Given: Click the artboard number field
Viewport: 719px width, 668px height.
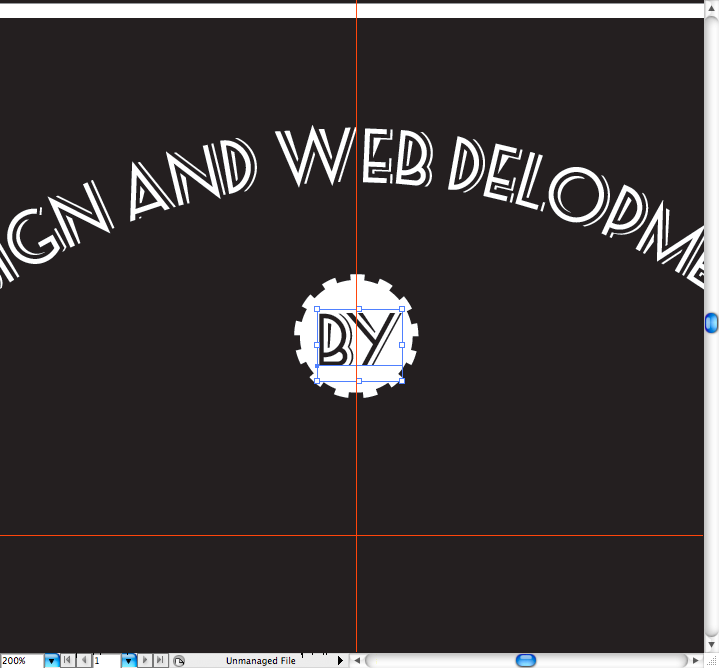Looking at the screenshot, I should (x=107, y=661).
